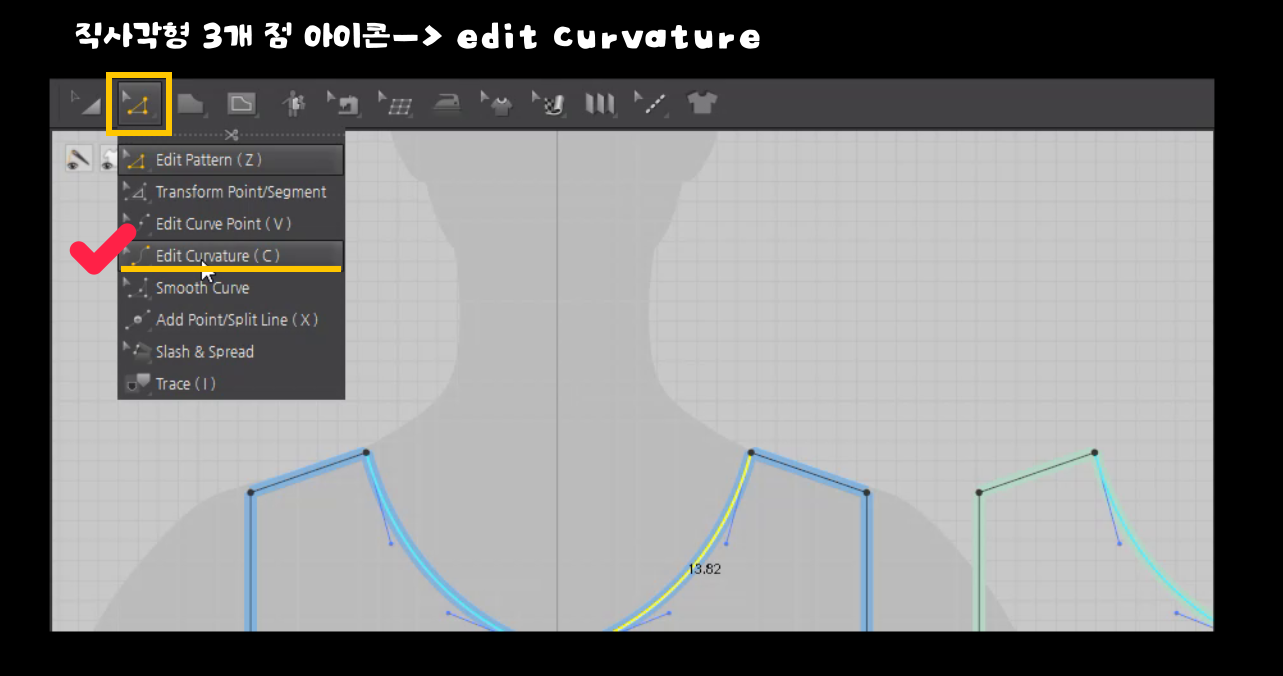1283x676 pixels.
Task: Select the grid texture edit tool
Action: coord(397,103)
